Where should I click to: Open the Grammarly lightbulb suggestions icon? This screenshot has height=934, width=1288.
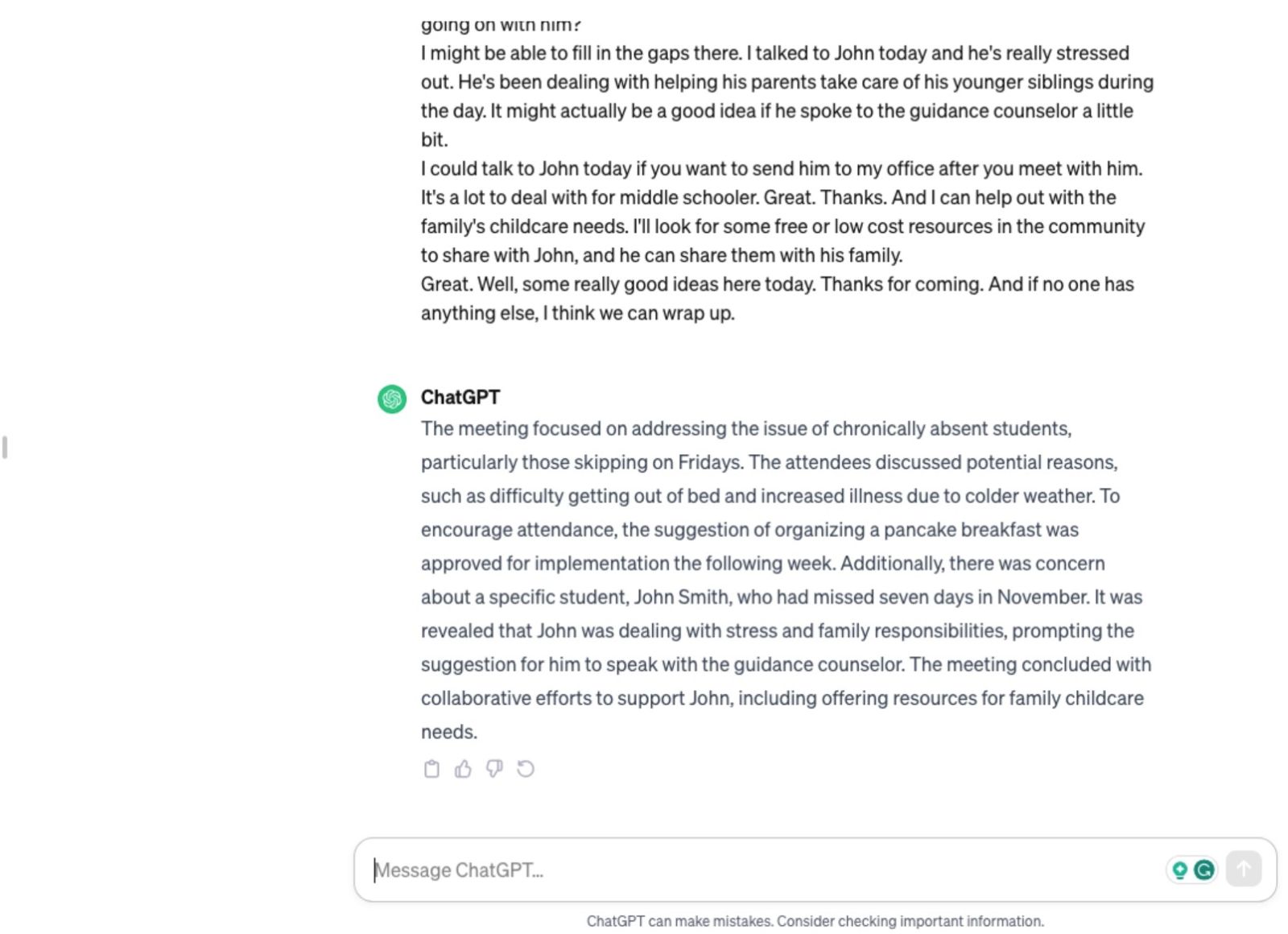1179,870
